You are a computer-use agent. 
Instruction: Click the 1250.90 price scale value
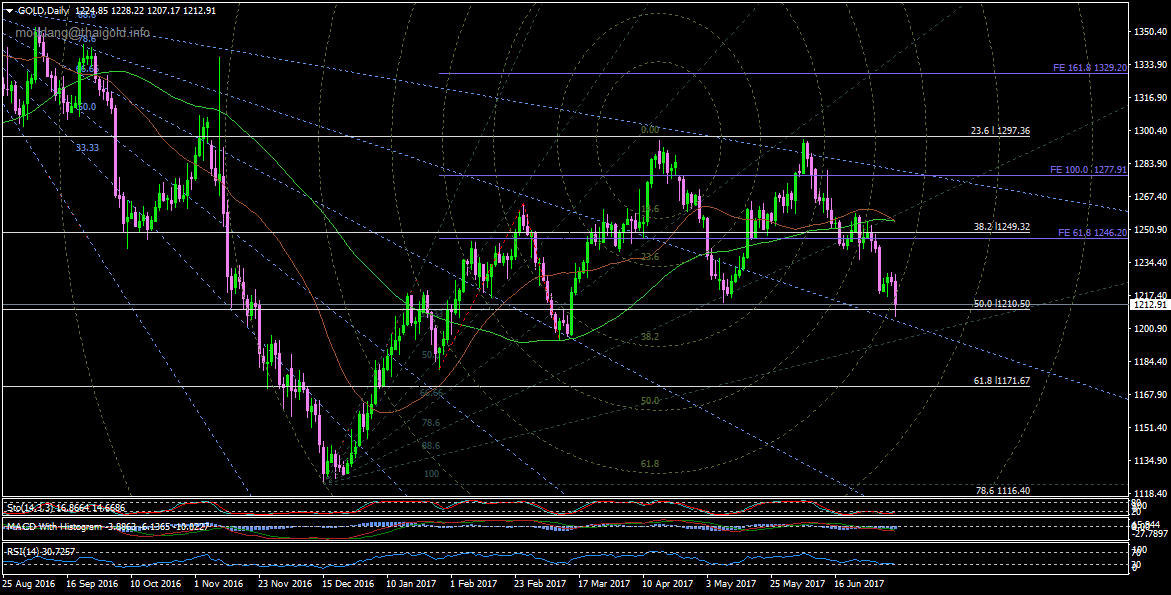[1150, 229]
